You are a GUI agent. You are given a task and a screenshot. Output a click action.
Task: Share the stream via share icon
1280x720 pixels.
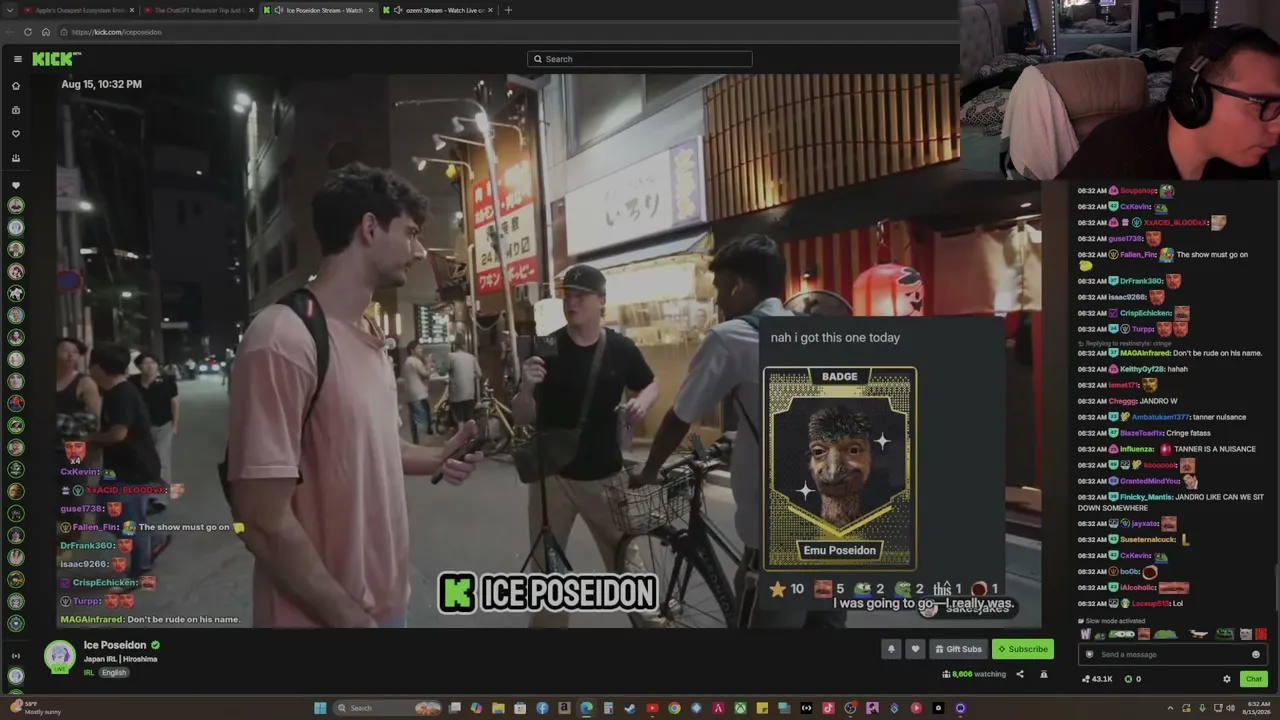(x=1020, y=674)
